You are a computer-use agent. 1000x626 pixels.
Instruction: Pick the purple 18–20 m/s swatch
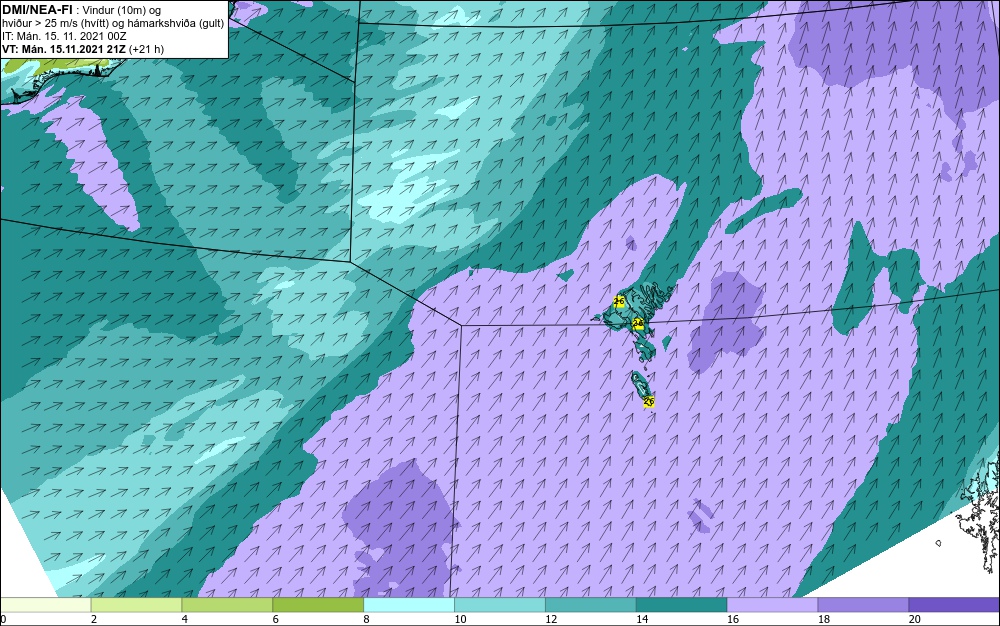click(x=864, y=604)
